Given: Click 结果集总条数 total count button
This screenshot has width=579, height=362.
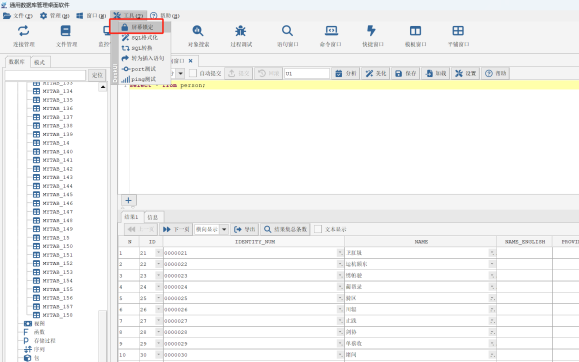Looking at the screenshot, I should [285, 229].
